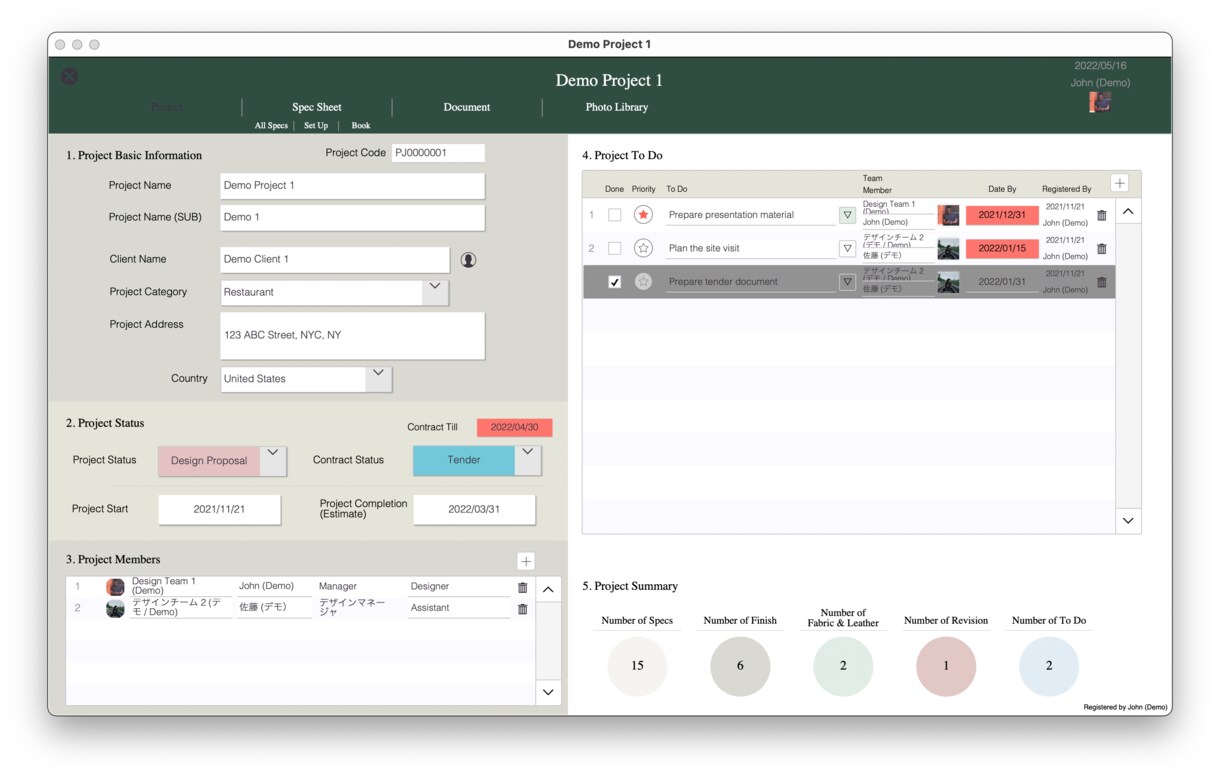The height and width of the screenshot is (779, 1220).
Task: Open team member dropdown for Prepare presentation material
Action: coord(847,215)
